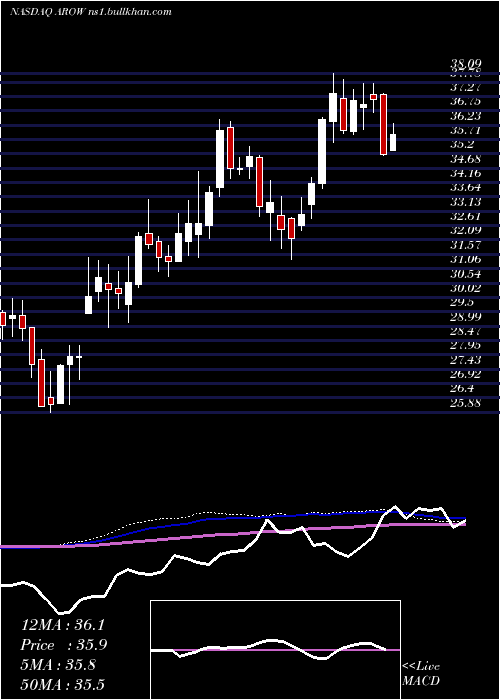Screen dimensions: 500x700
Task: Select the 26.4 price axis label
Action: click(462, 388)
